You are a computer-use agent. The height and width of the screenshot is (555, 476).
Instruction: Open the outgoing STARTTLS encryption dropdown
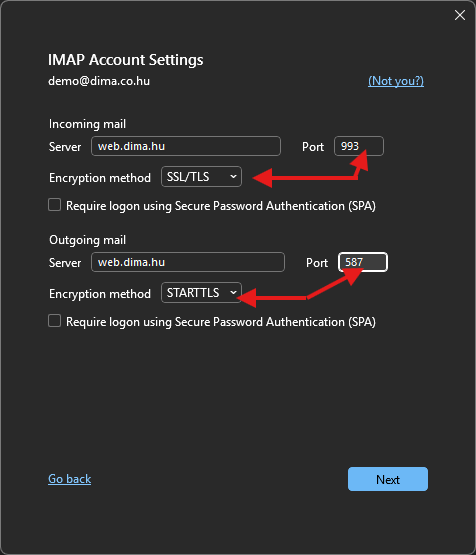click(201, 293)
